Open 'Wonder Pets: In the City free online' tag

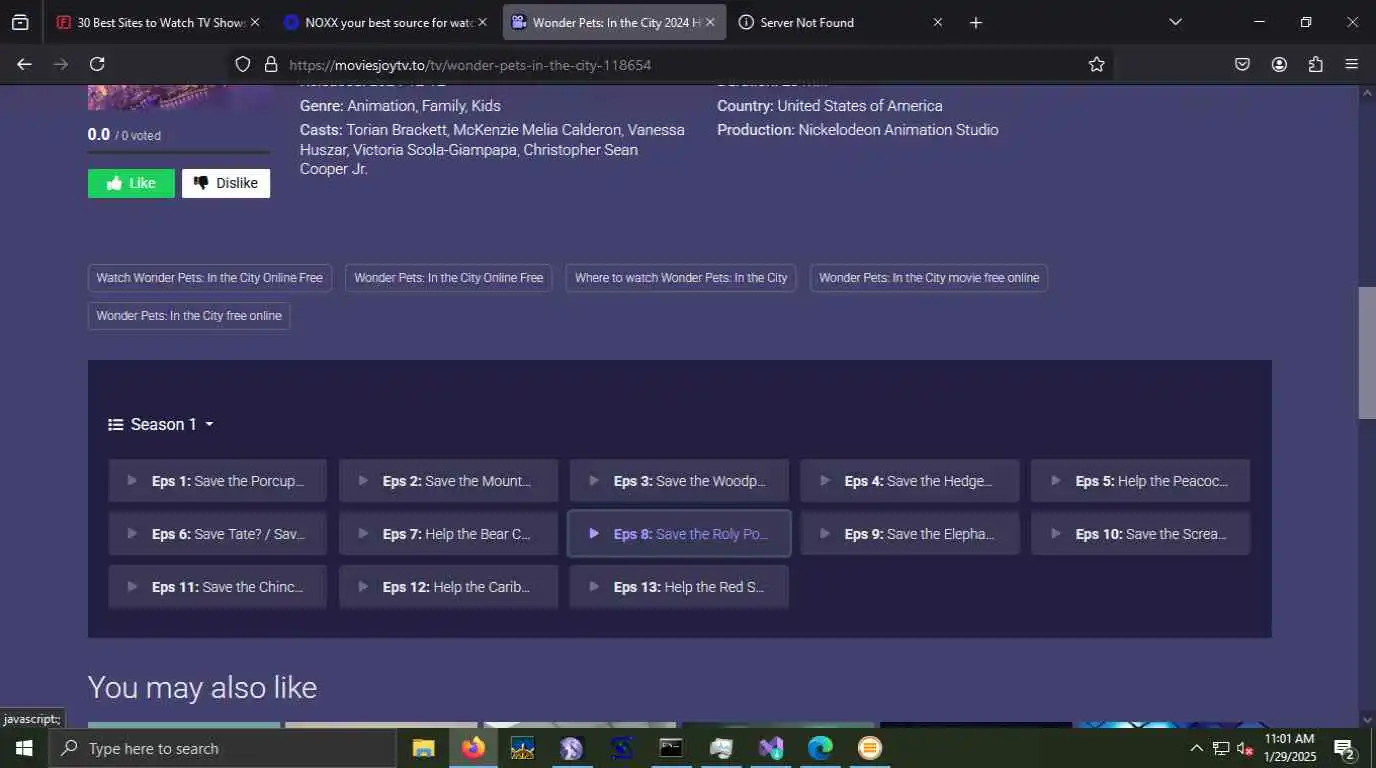189,316
